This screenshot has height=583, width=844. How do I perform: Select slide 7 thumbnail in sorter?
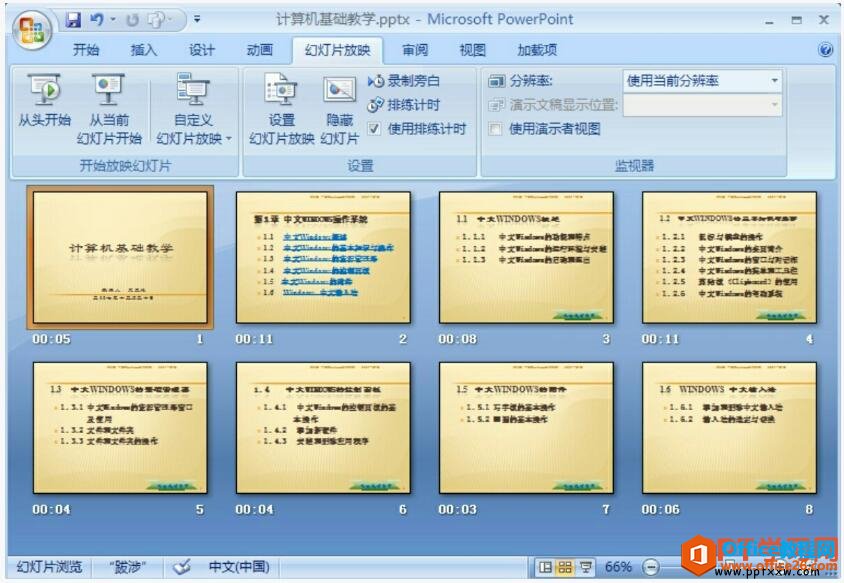[x=526, y=428]
